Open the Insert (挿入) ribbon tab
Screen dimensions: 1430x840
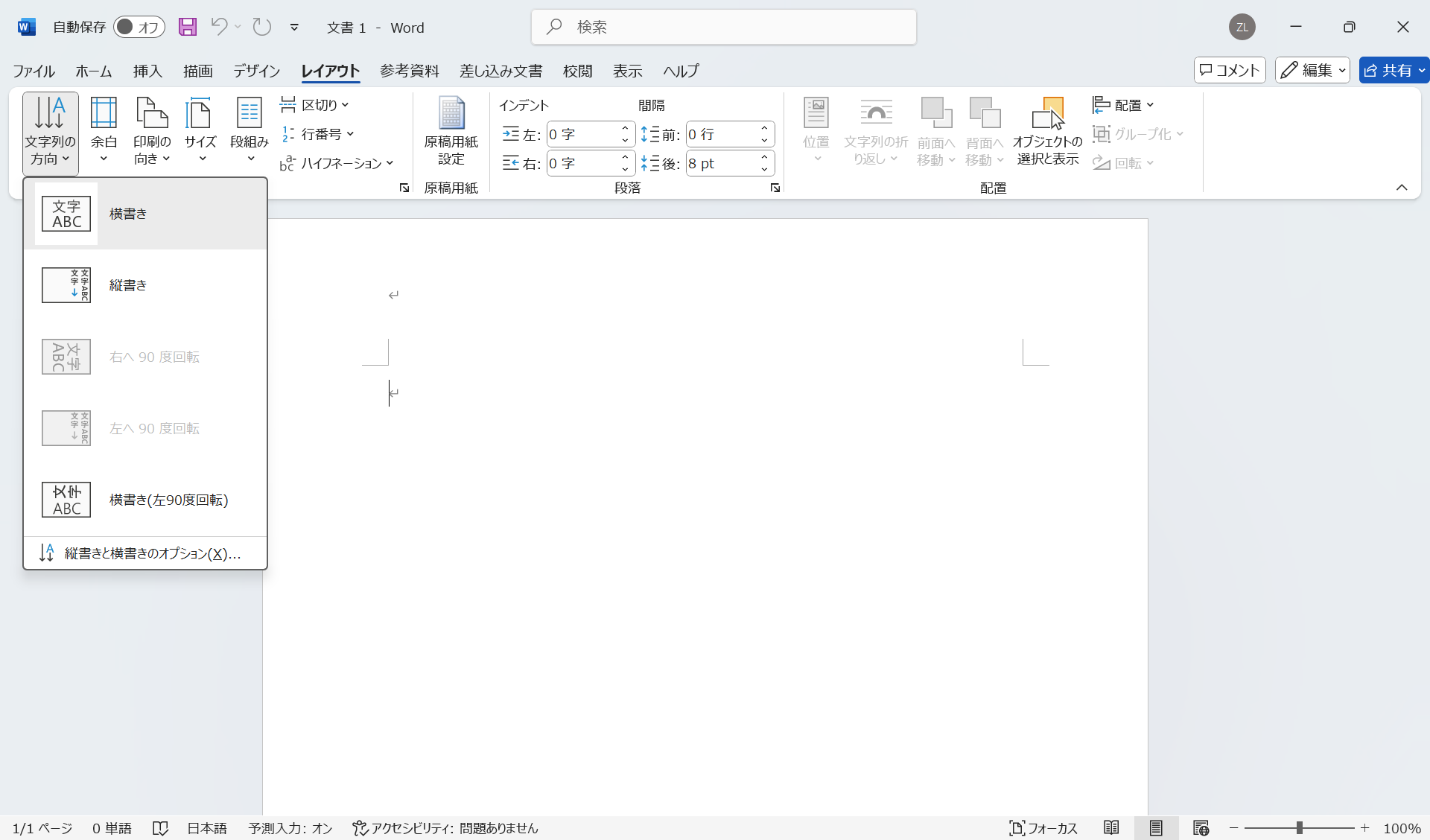click(x=147, y=71)
